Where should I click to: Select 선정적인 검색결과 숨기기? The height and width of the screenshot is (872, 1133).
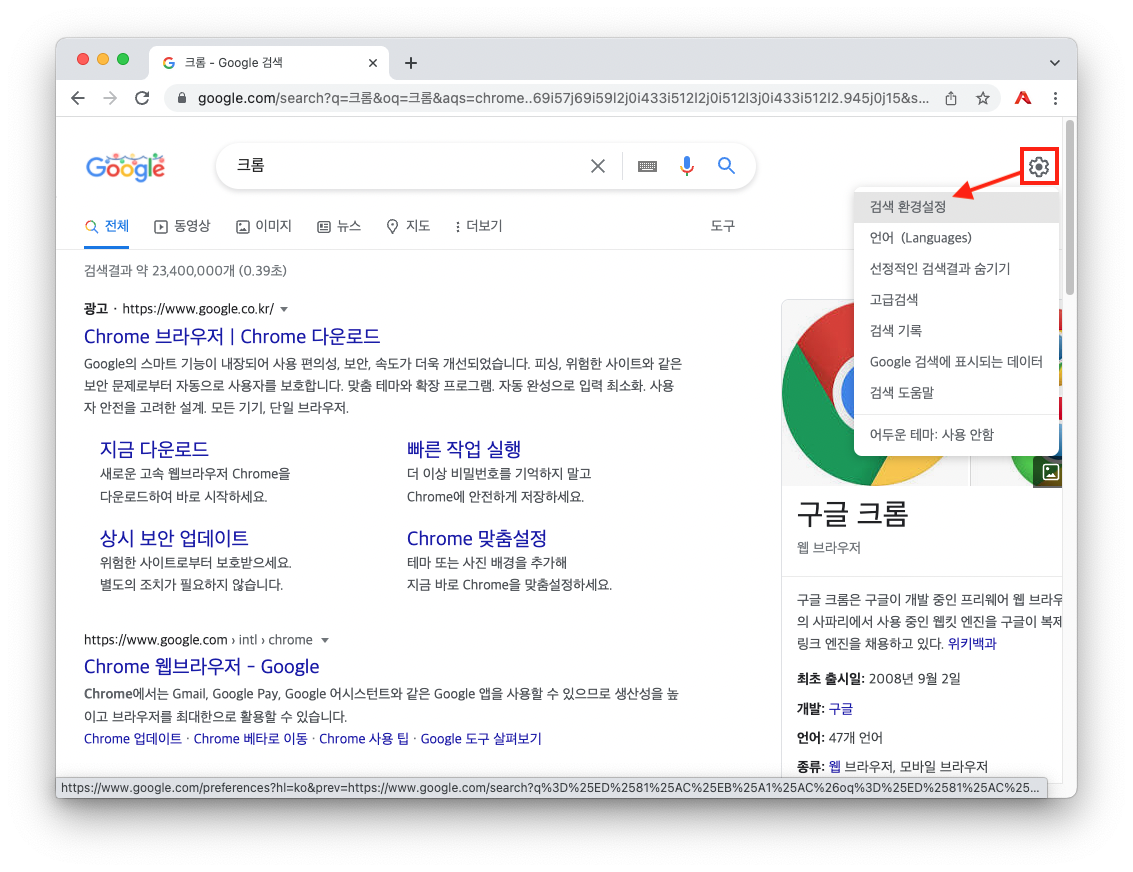pos(957,269)
